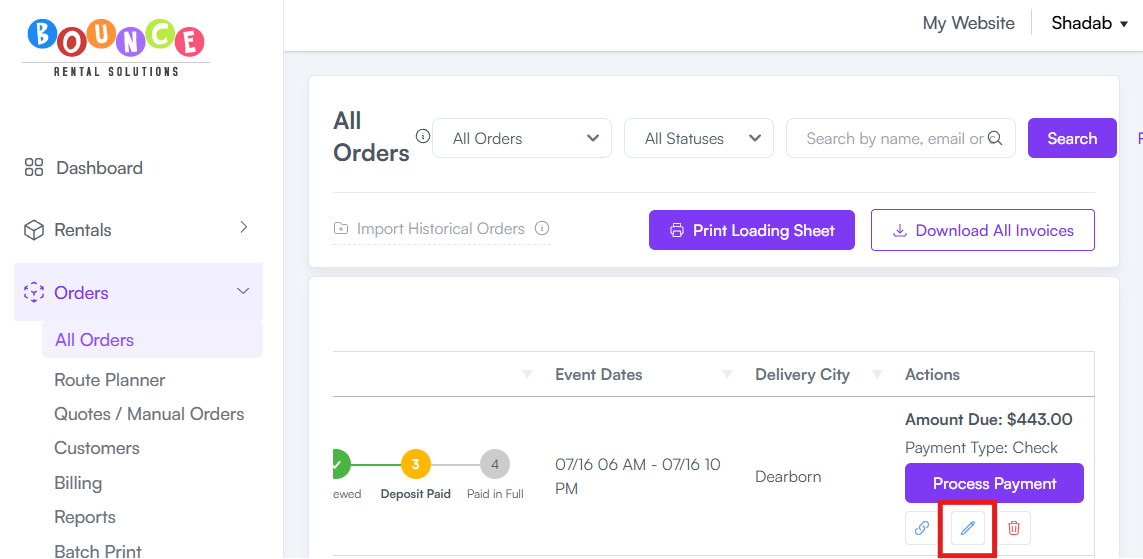This screenshot has width=1143, height=559.
Task: Select step 3 Deposit Paid status circle
Action: [x=416, y=464]
